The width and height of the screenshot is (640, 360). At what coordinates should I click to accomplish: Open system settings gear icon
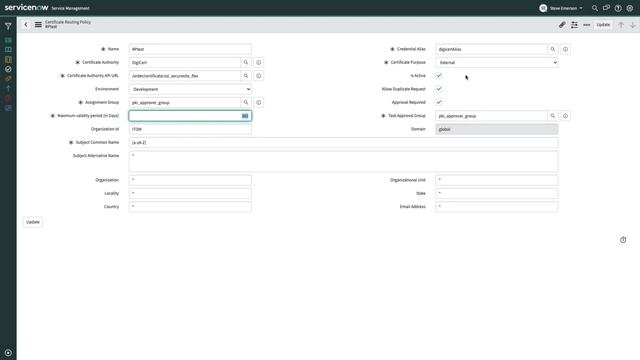pyautogui.click(x=630, y=8)
